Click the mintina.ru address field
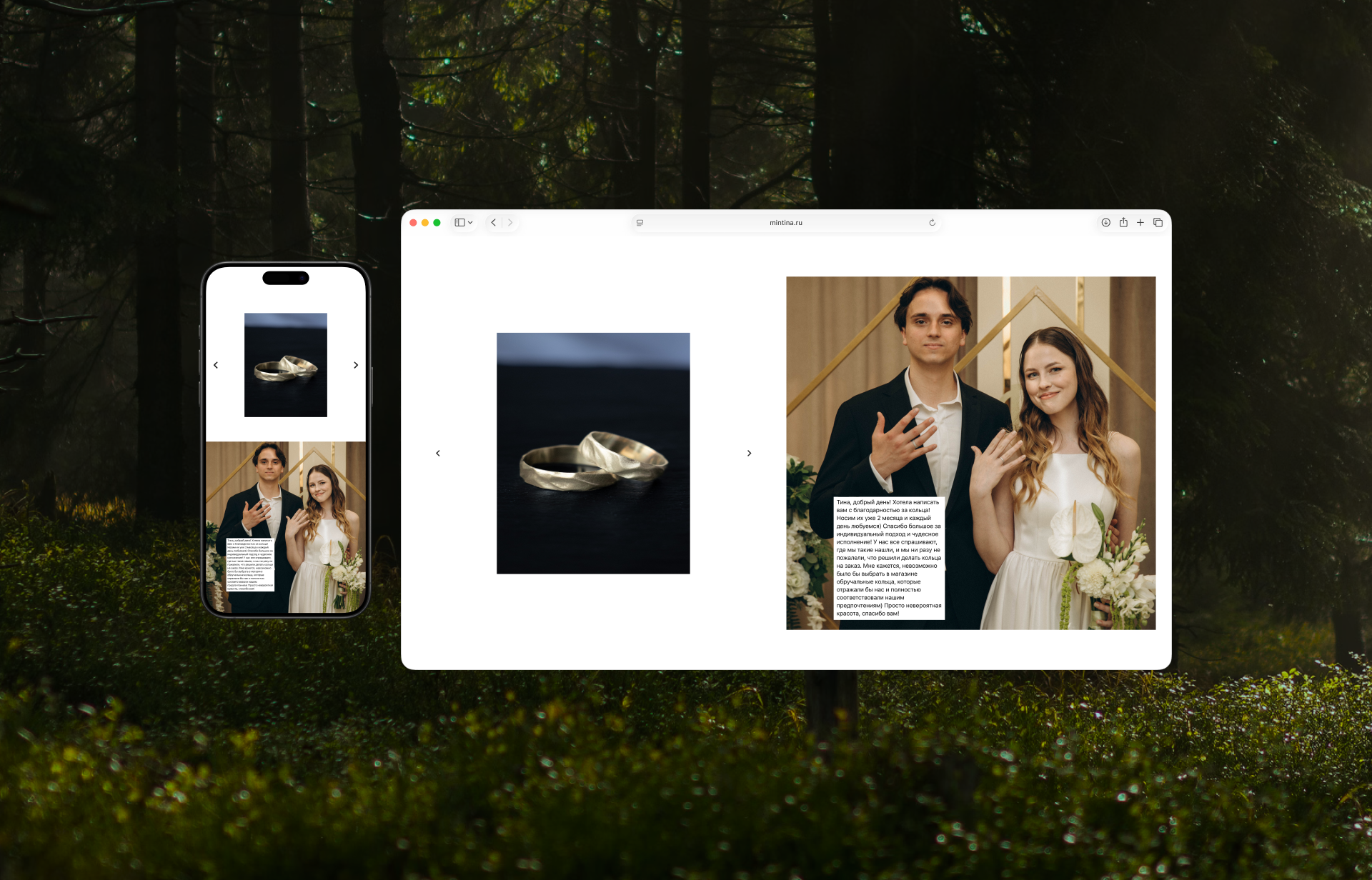The width and height of the screenshot is (1372, 880). [785, 223]
